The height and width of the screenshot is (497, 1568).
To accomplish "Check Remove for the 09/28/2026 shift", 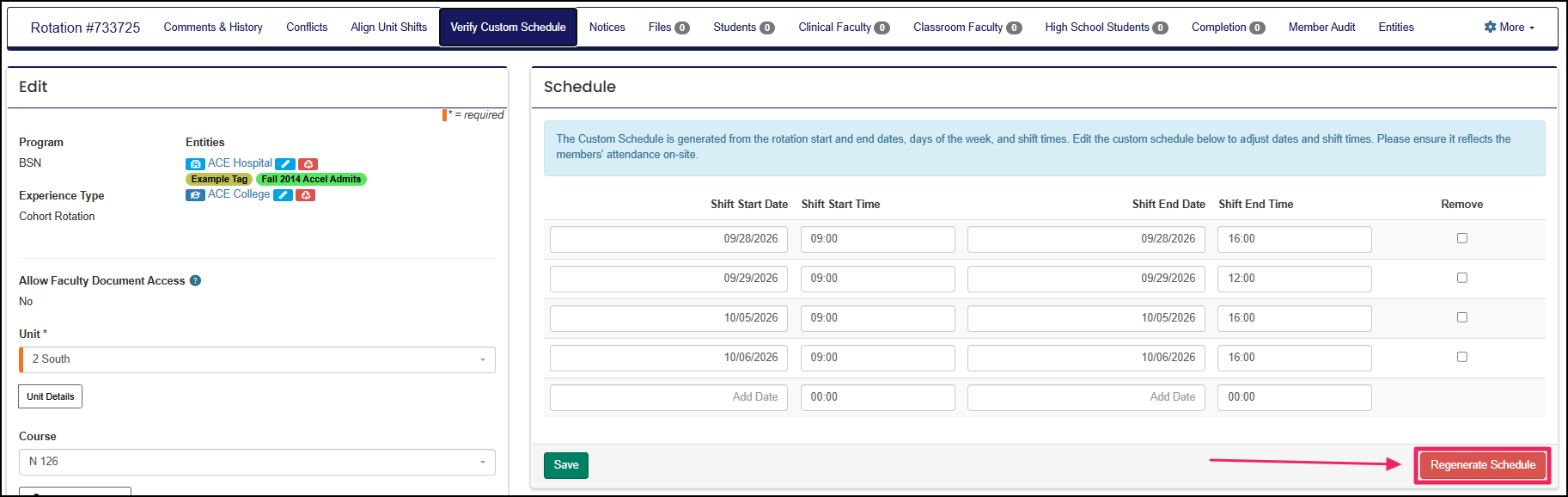I will click(x=1461, y=238).
